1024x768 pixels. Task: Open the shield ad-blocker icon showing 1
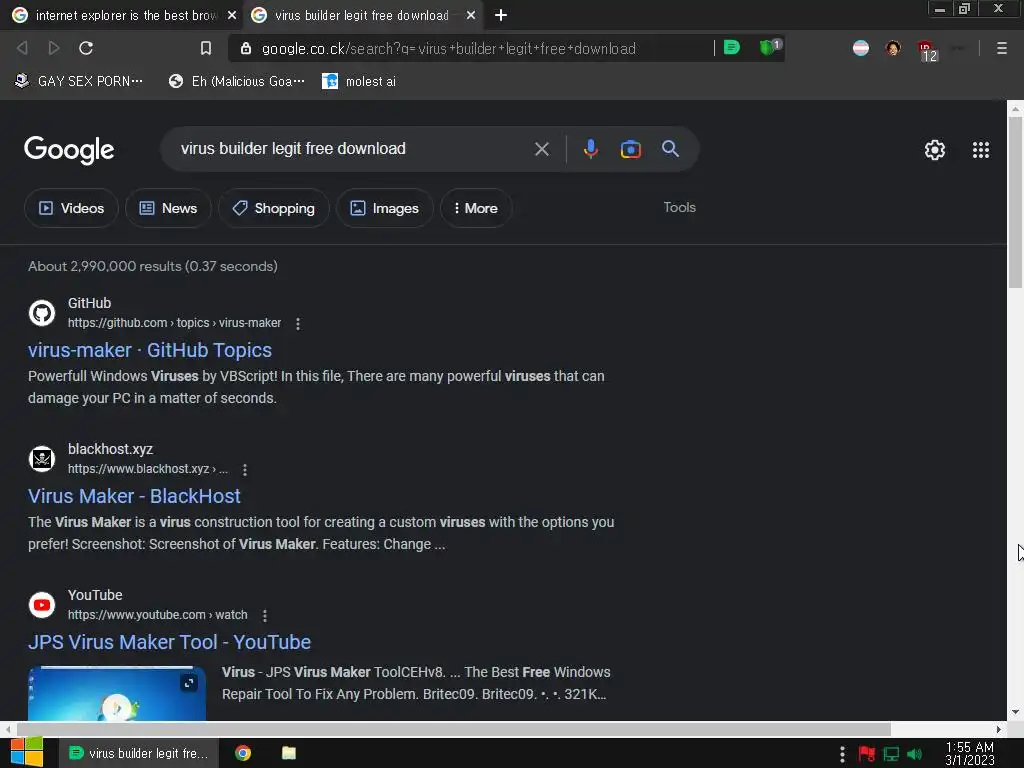769,47
